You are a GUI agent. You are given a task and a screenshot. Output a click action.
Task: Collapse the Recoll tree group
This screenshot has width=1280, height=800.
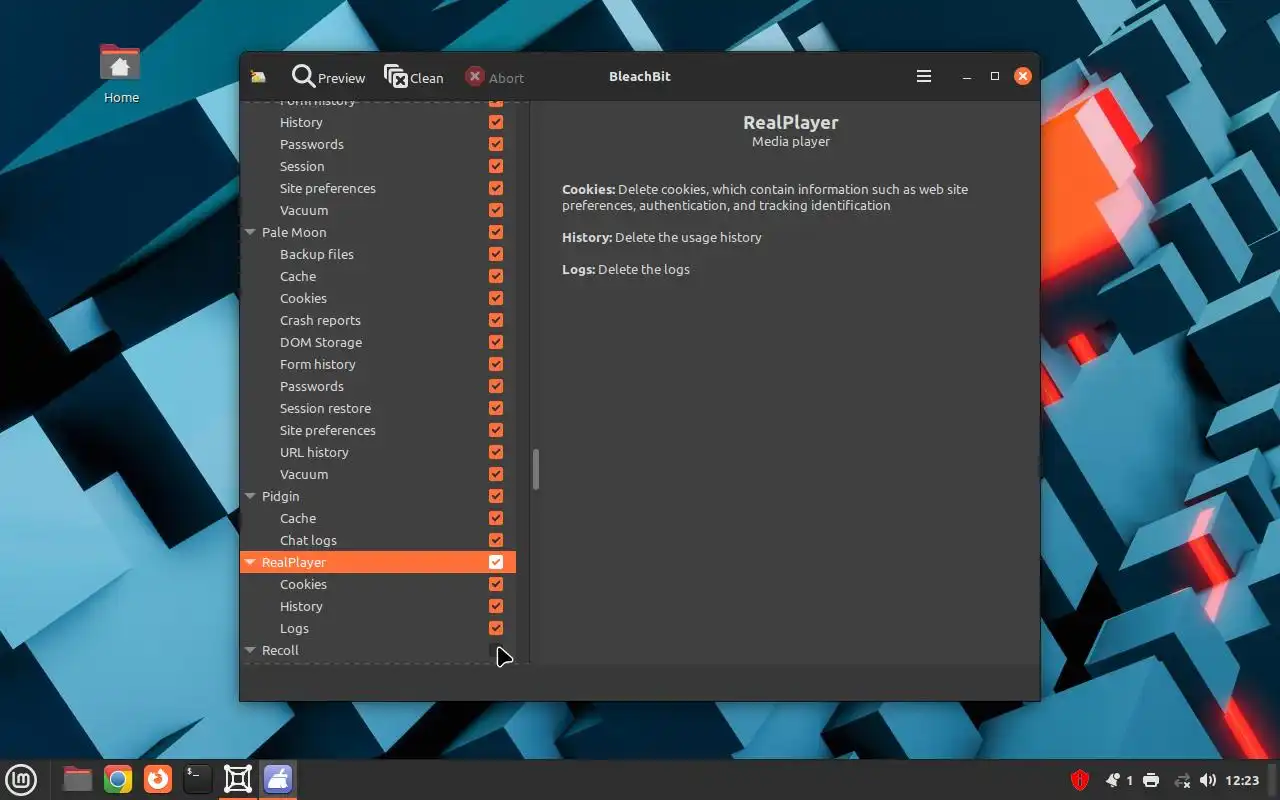tap(251, 650)
